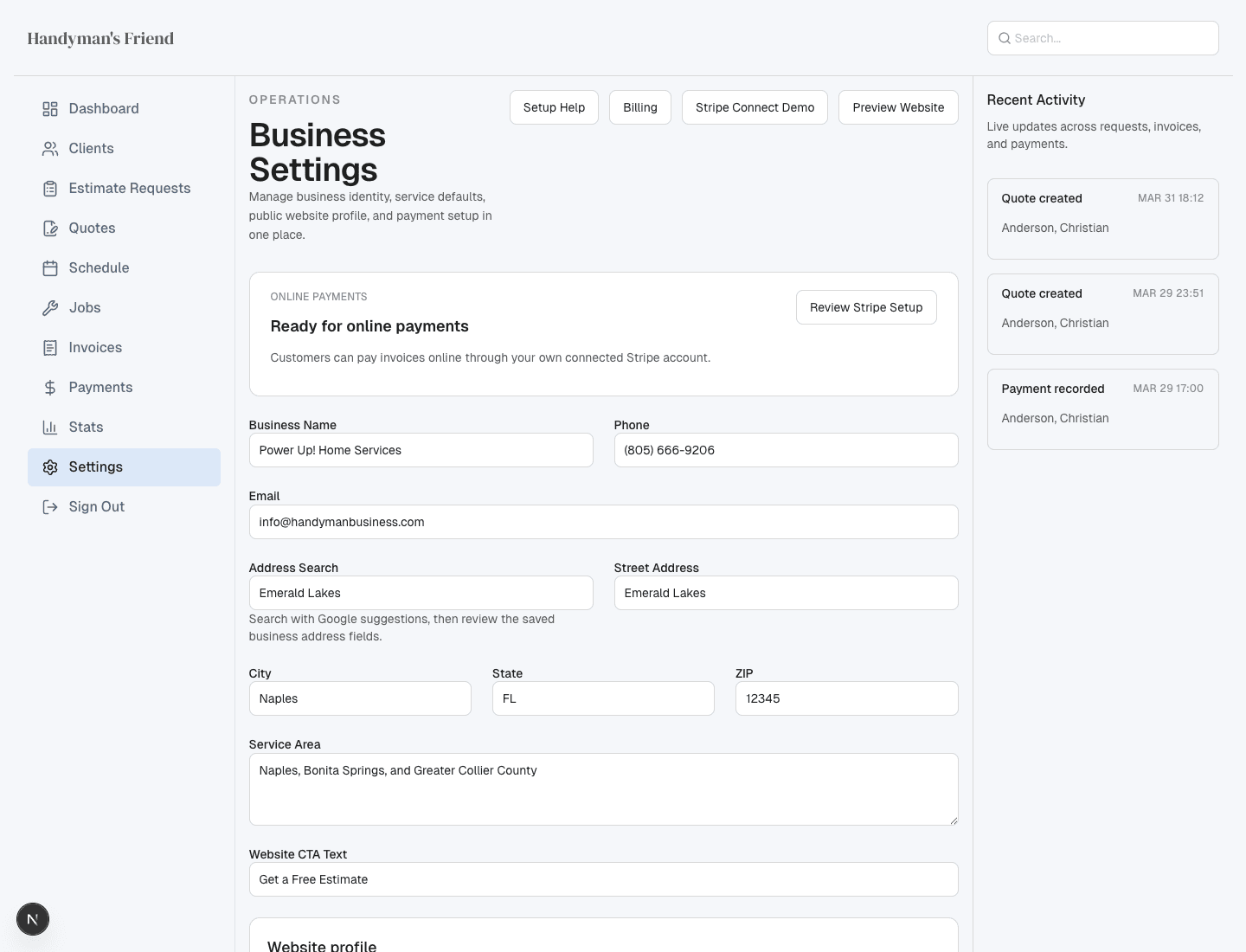Click the Website profile heading
The width and height of the screenshot is (1246, 952).
322,945
